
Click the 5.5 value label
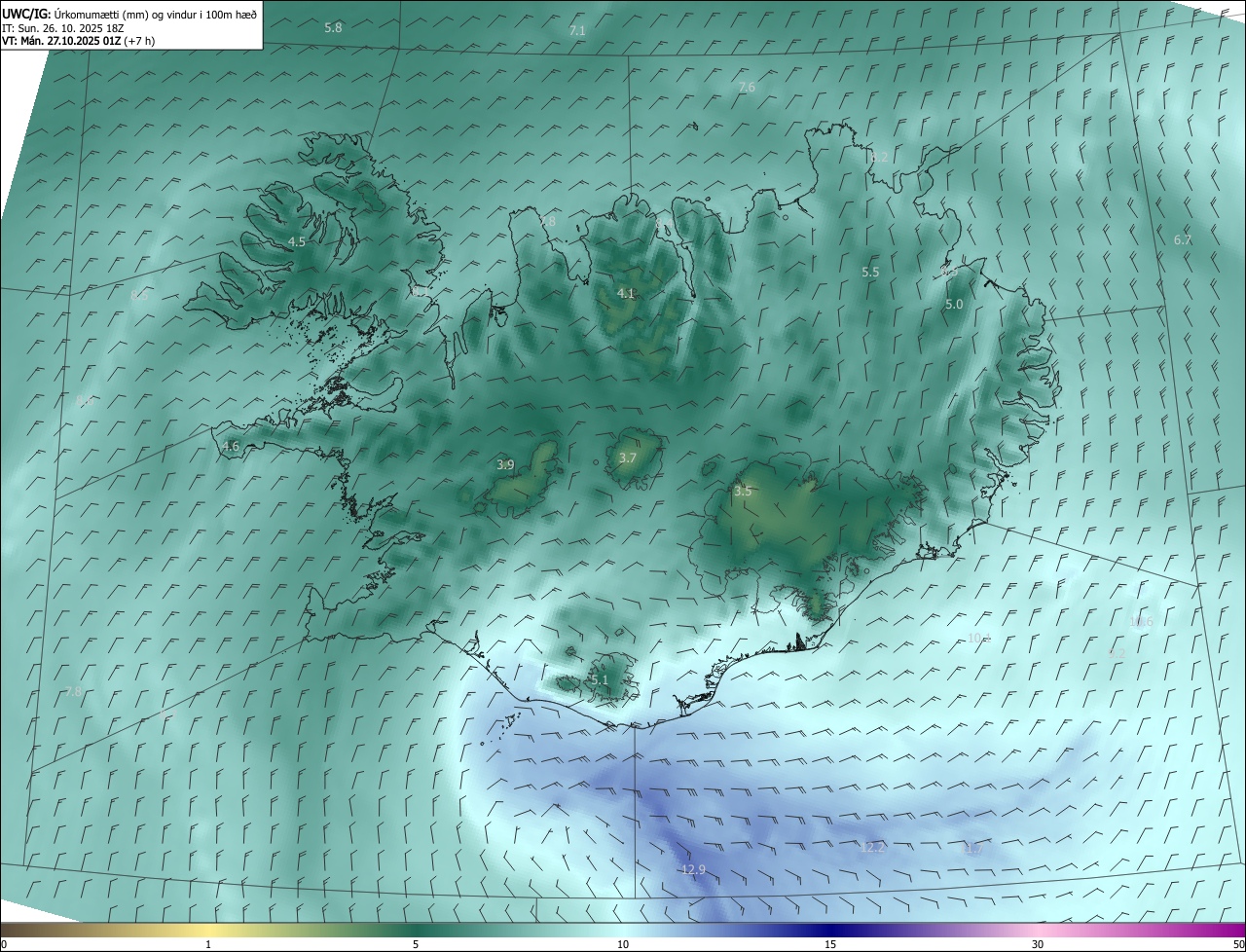pos(870,273)
